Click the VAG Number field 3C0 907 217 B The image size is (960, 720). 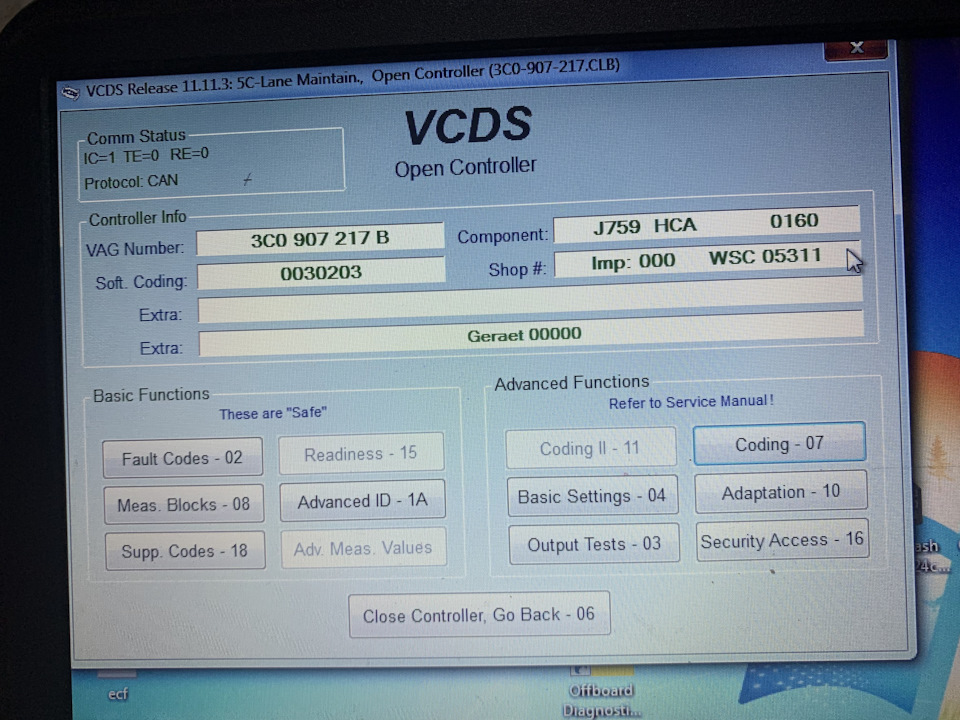point(320,239)
